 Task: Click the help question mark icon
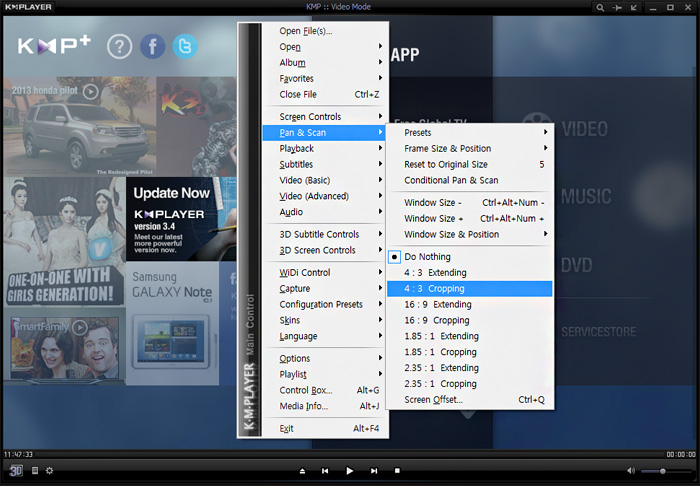119,46
